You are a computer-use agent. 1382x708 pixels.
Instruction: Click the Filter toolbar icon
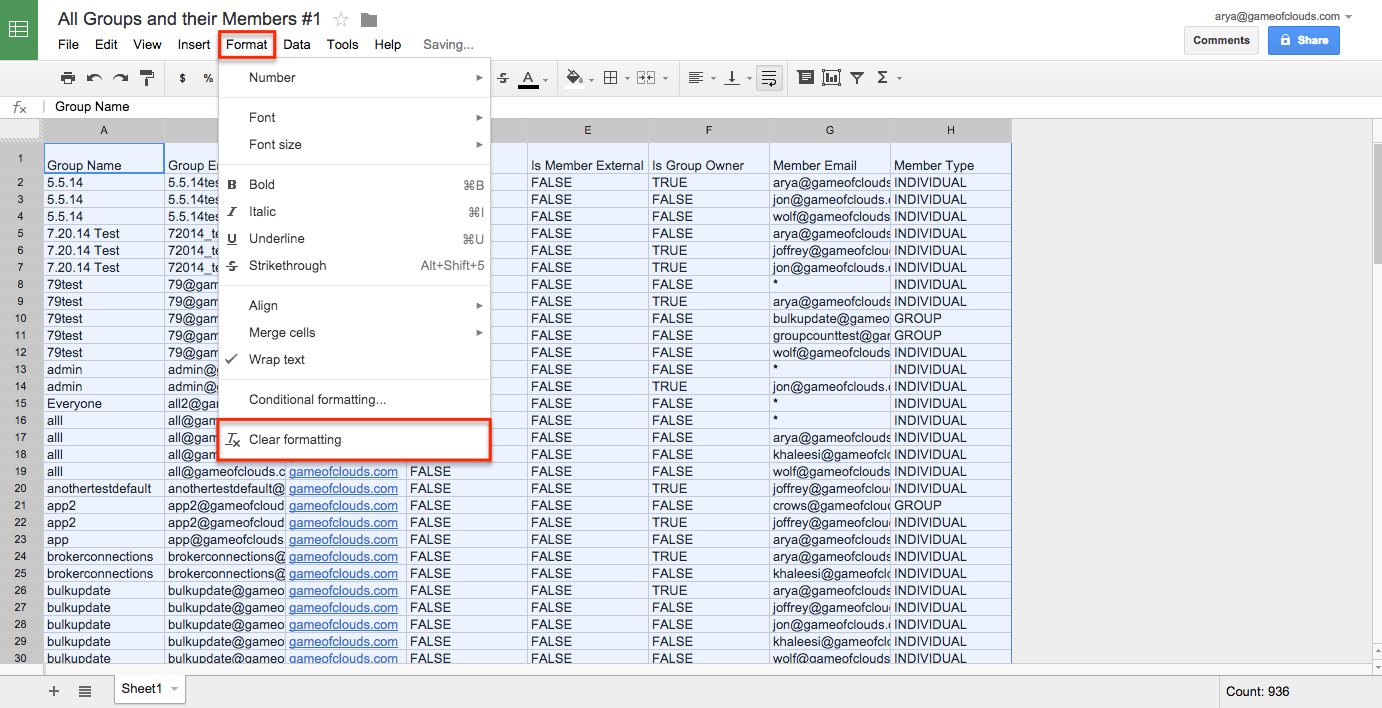[857, 78]
